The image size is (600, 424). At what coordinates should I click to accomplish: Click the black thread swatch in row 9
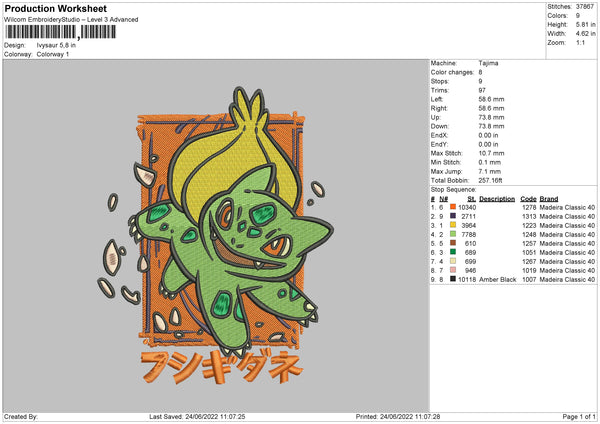click(x=453, y=279)
